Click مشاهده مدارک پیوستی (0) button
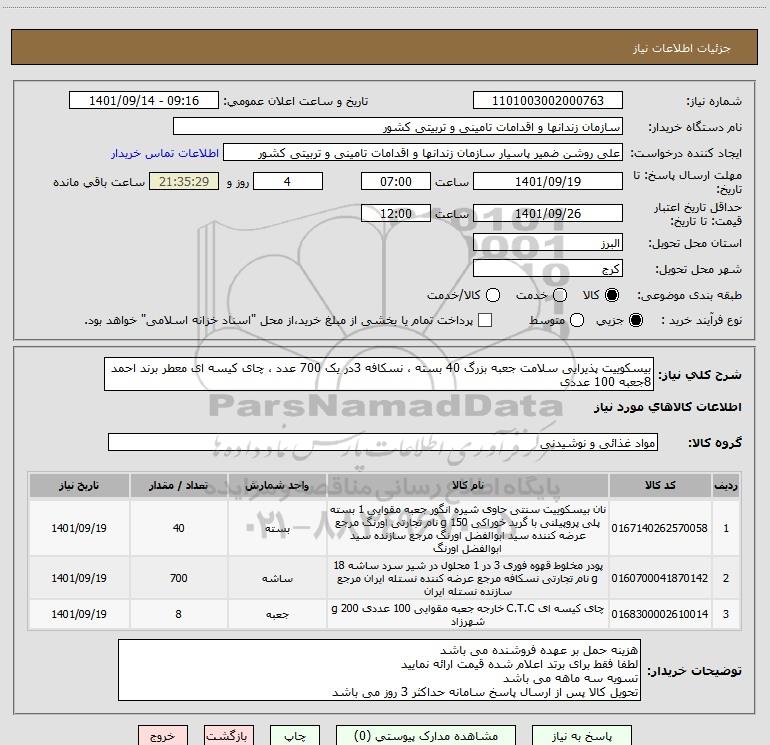 [426, 736]
